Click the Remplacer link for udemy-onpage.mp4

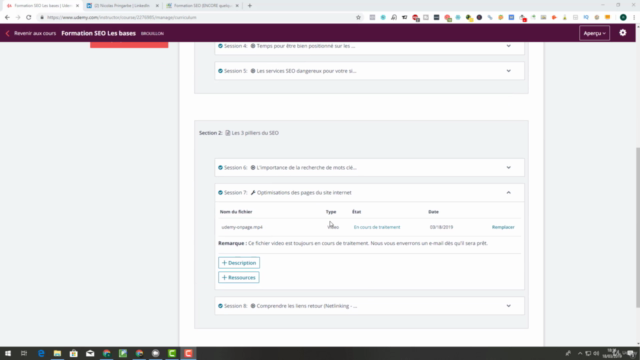pyautogui.click(x=503, y=227)
